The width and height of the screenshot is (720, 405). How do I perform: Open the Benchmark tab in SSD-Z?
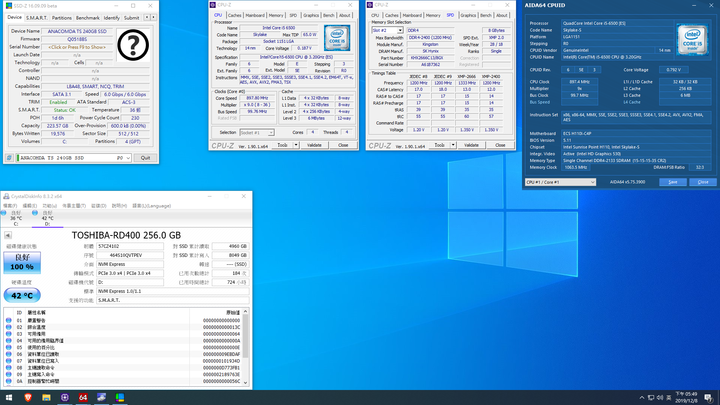click(x=87, y=18)
